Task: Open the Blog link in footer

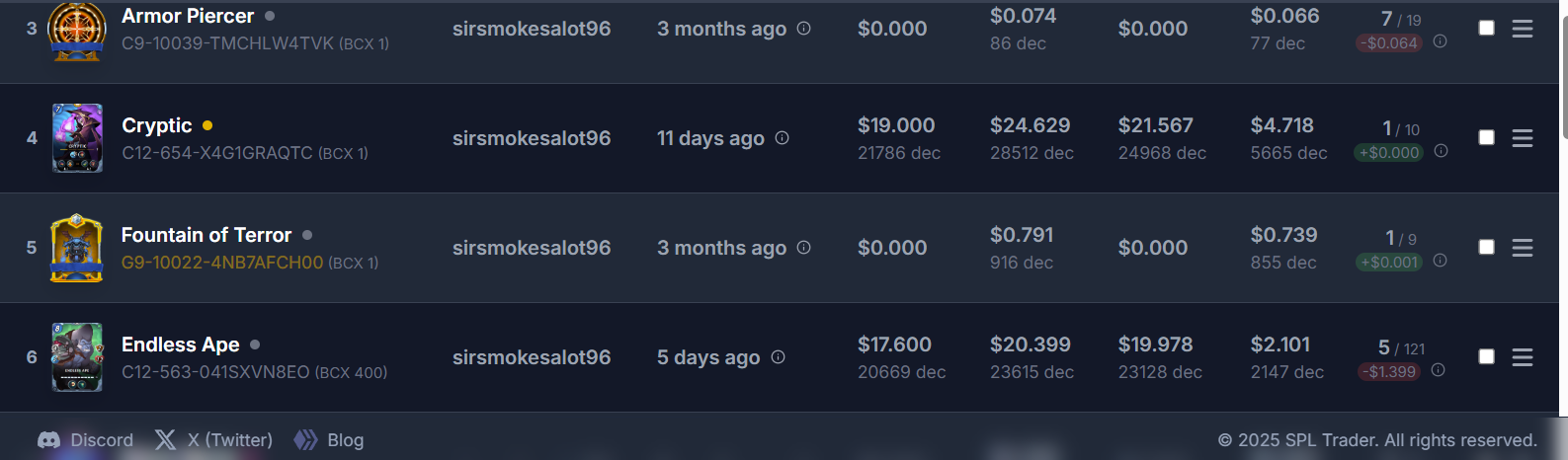Action: pos(329,440)
